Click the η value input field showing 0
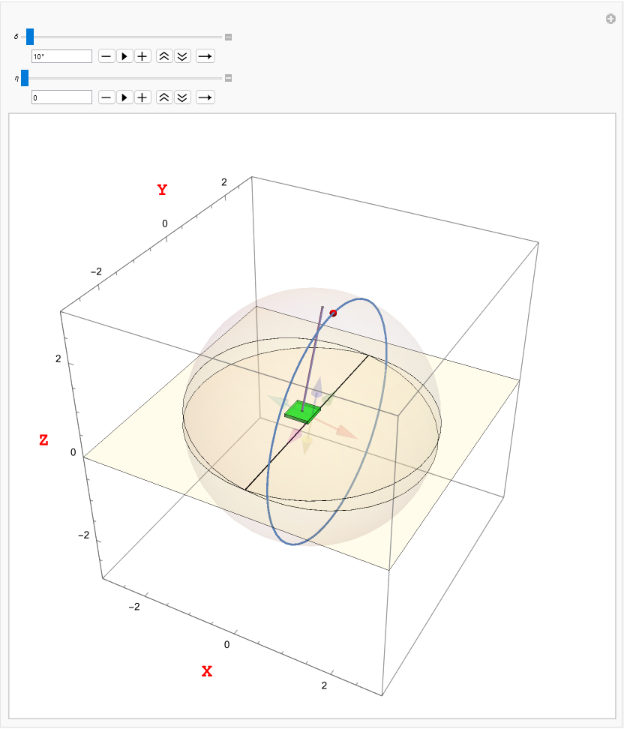Viewport: 624px width, 729px height. (61, 97)
